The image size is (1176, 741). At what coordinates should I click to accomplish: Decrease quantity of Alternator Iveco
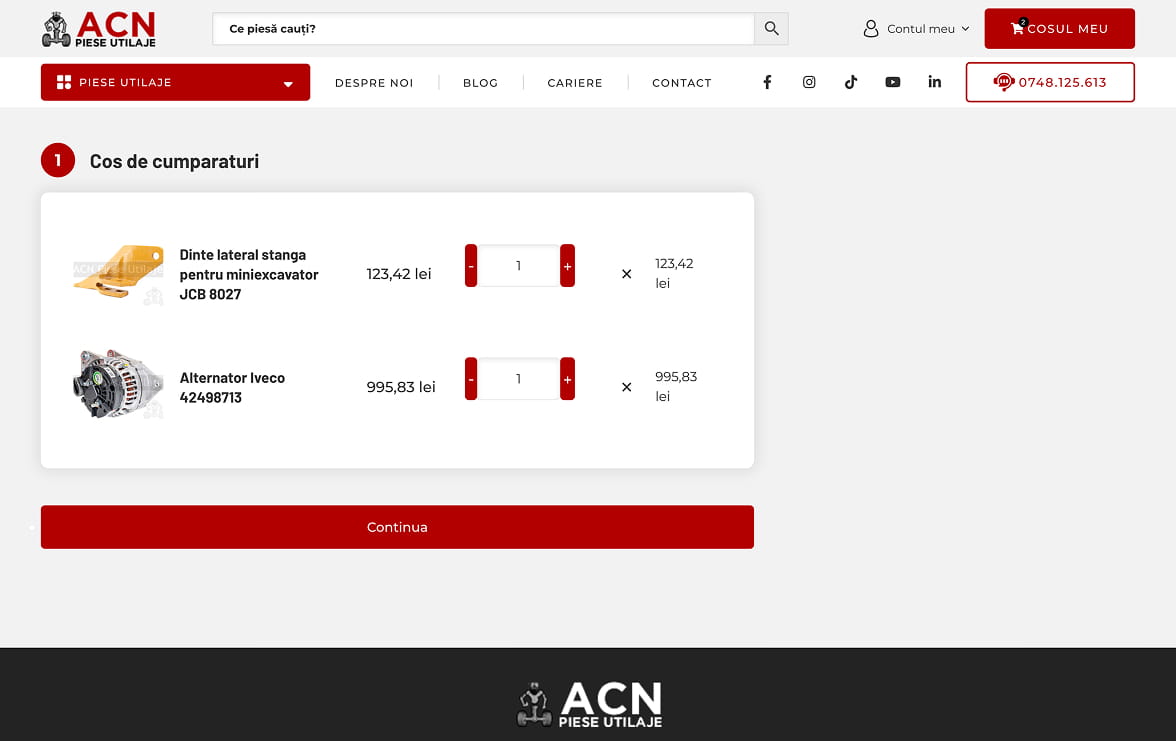pyautogui.click(x=471, y=379)
